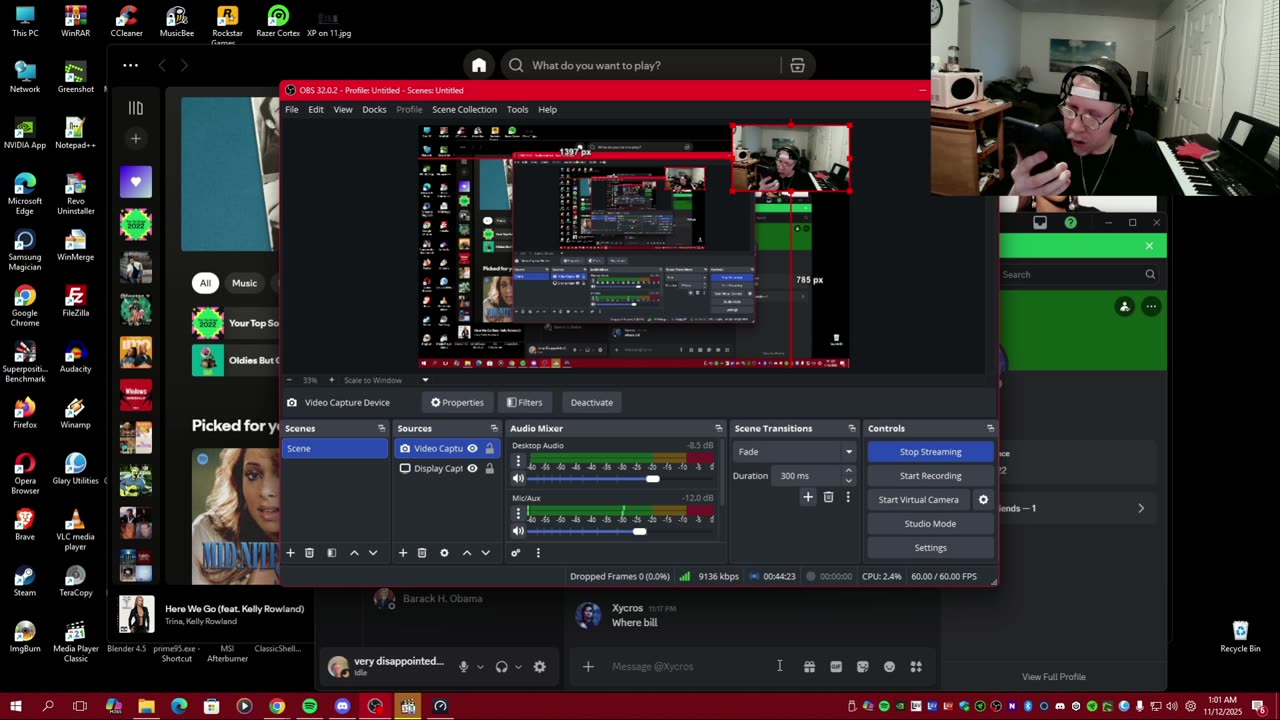The width and height of the screenshot is (1280, 720).
Task: Increase transition duration with up arrow
Action: pyautogui.click(x=849, y=471)
